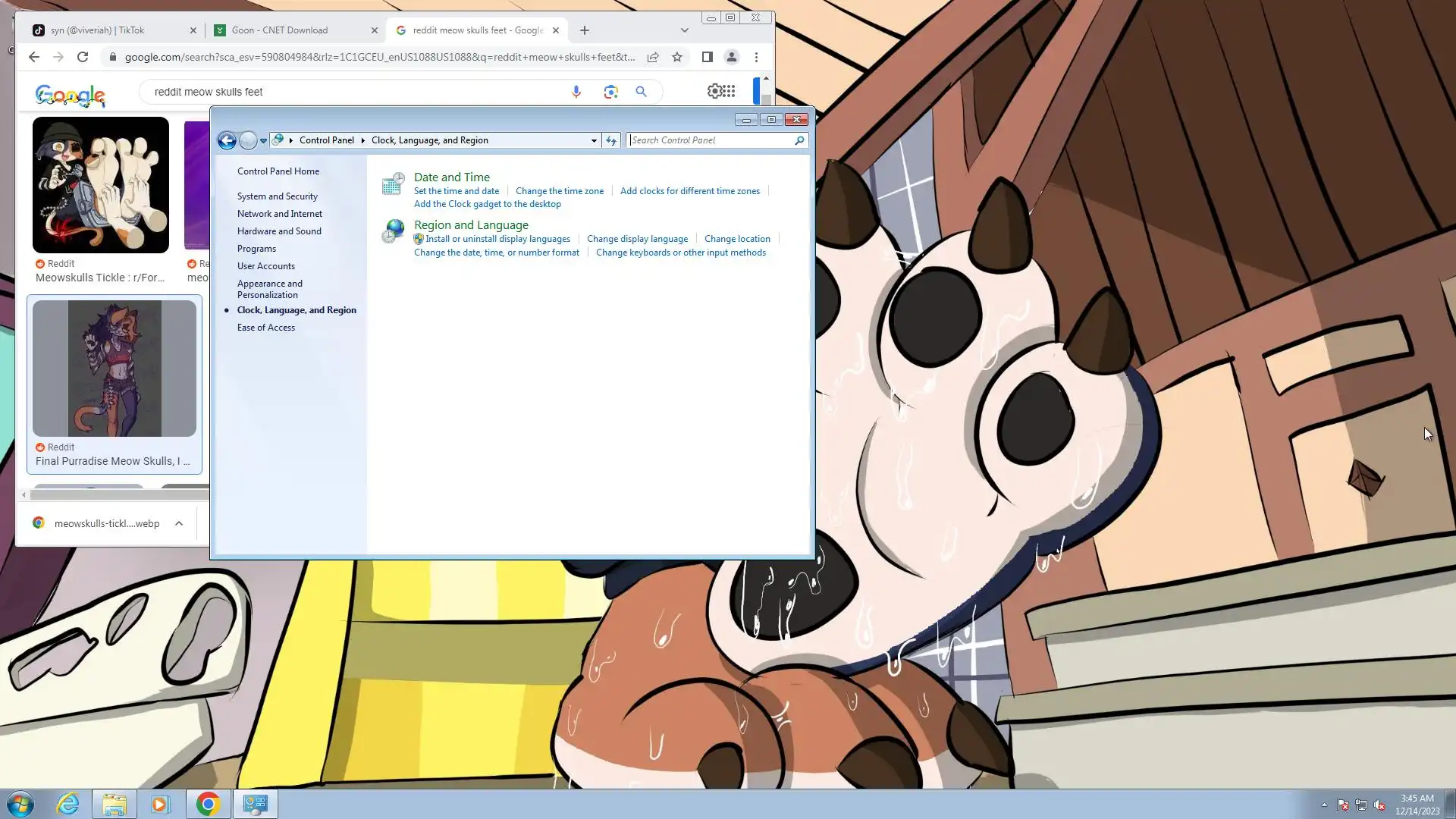Expand the Control Panel address bar dropdown
Viewport: 1456px width, 819px height.
[x=594, y=140]
